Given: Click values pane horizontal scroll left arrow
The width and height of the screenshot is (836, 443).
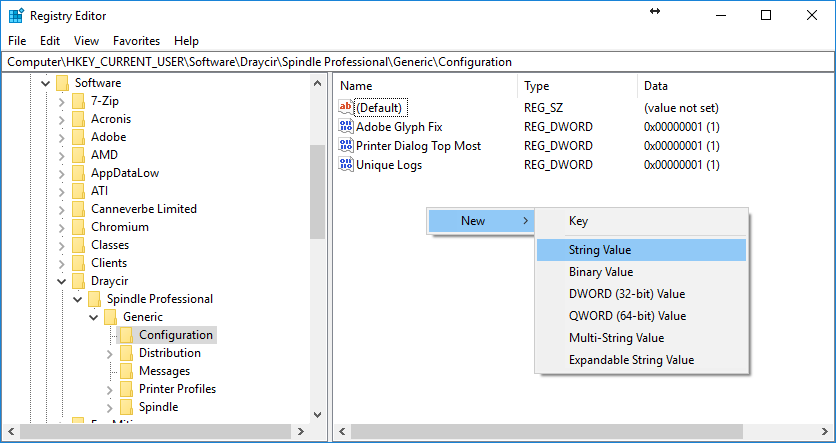Looking at the screenshot, I should tap(342, 431).
